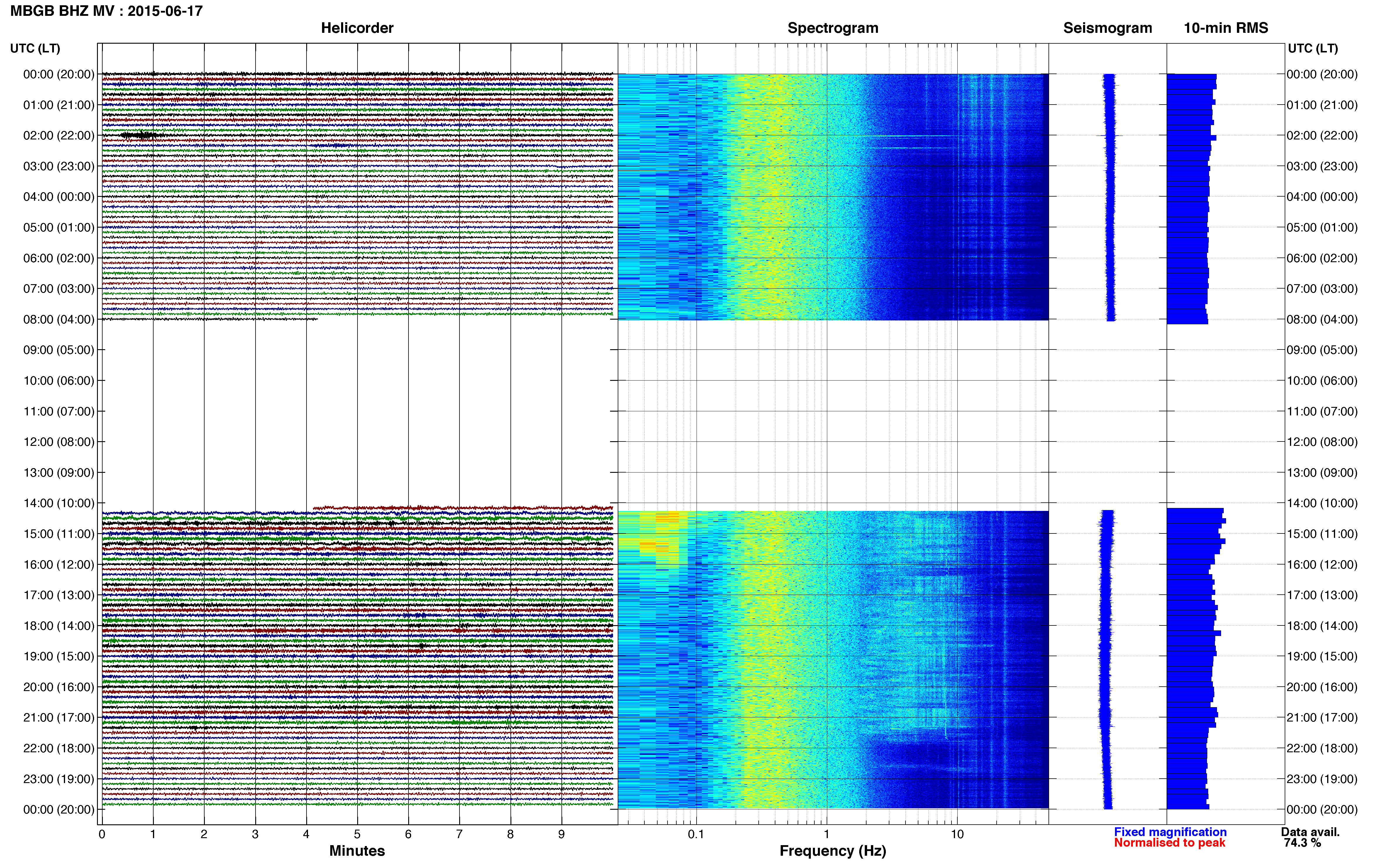Click the partial black helicorder trace at 08:00
The image size is (1389, 868).
pos(210,319)
